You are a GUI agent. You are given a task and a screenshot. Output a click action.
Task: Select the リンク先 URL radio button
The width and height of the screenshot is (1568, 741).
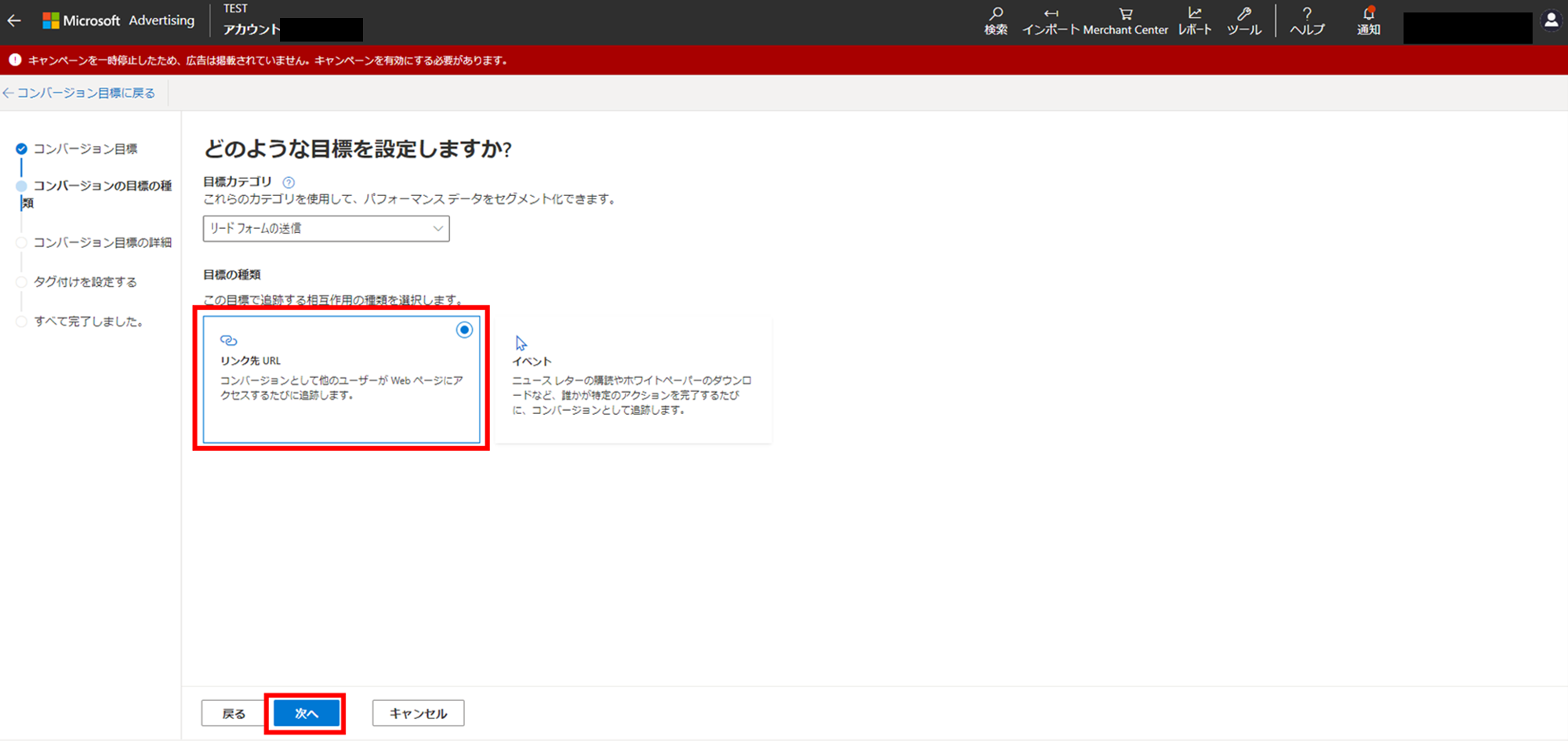pyautogui.click(x=464, y=330)
